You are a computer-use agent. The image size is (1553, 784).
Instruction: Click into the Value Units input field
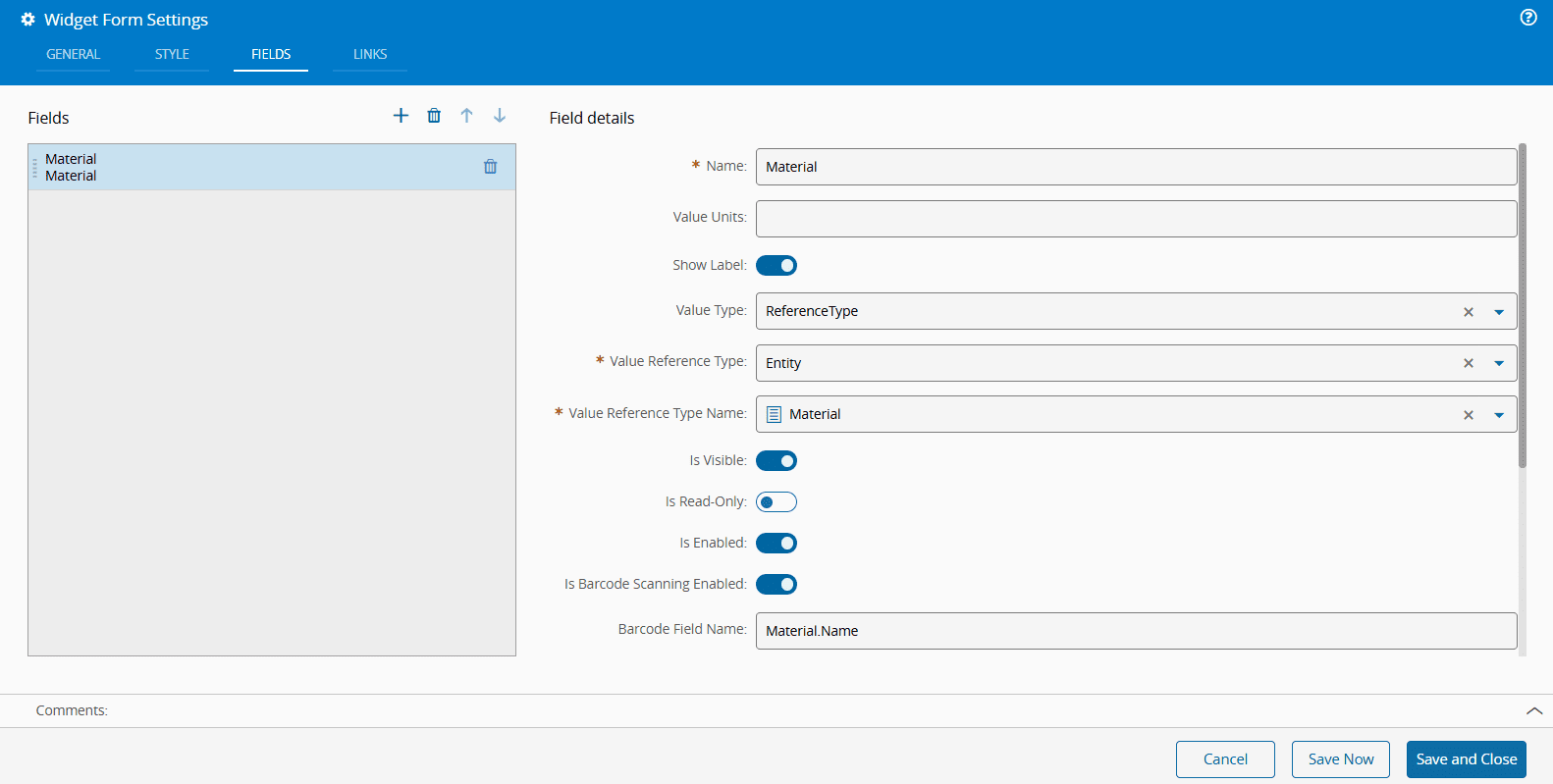coord(1136,219)
